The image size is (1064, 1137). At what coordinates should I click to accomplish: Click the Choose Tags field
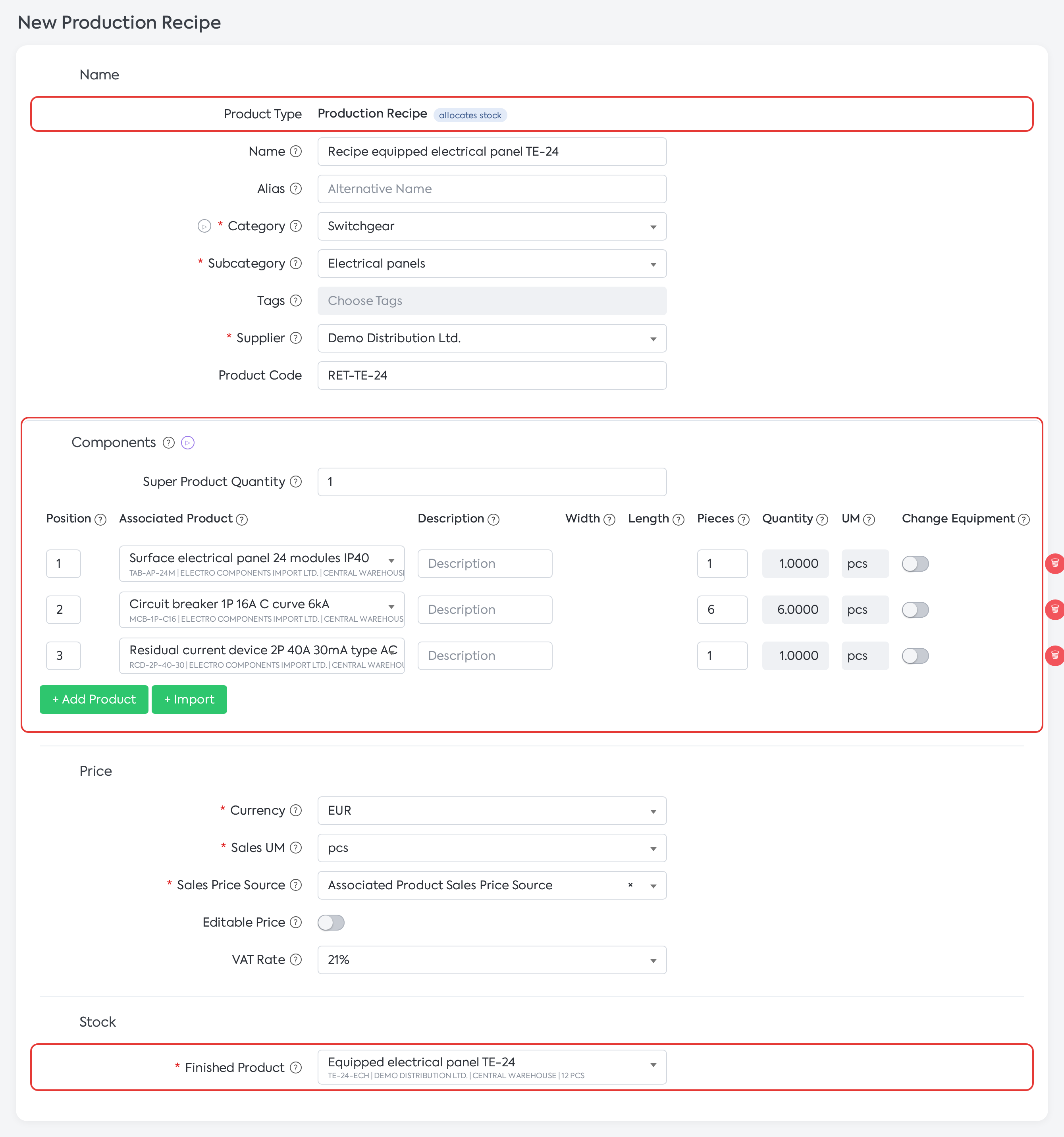(x=492, y=301)
